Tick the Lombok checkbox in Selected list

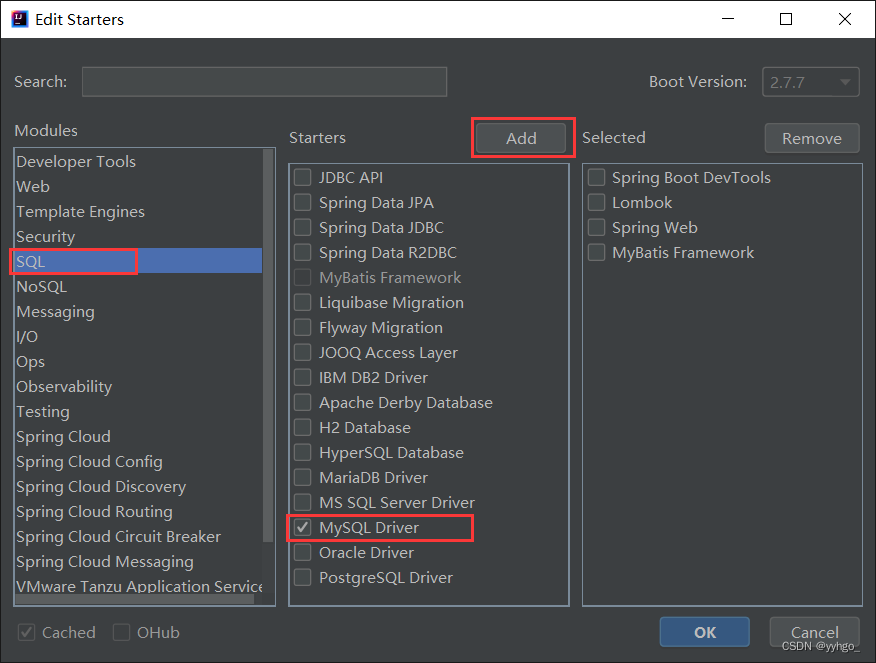pyautogui.click(x=597, y=202)
